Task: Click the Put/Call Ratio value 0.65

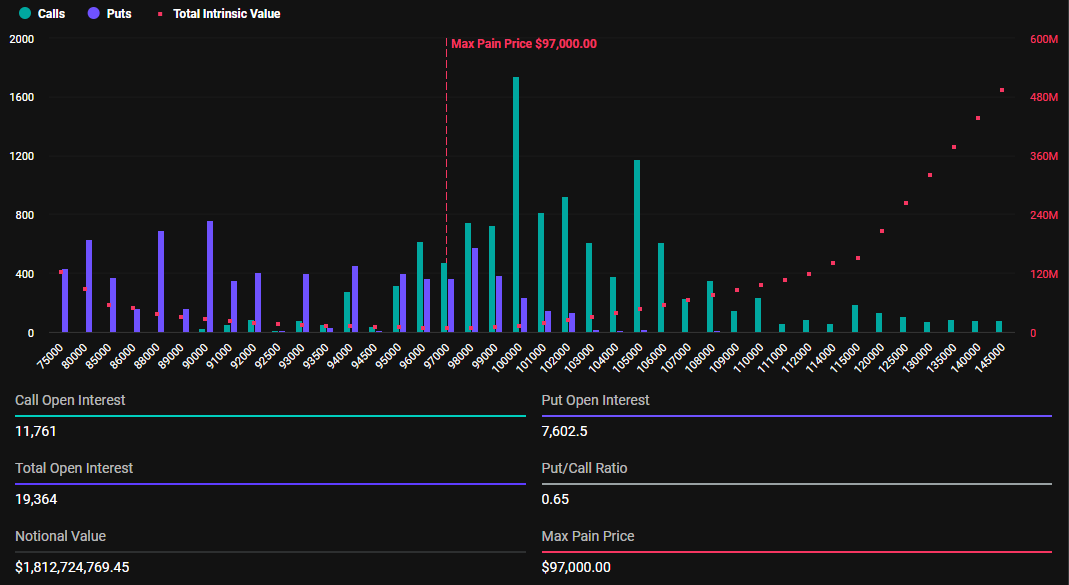Action: pyautogui.click(x=555, y=499)
